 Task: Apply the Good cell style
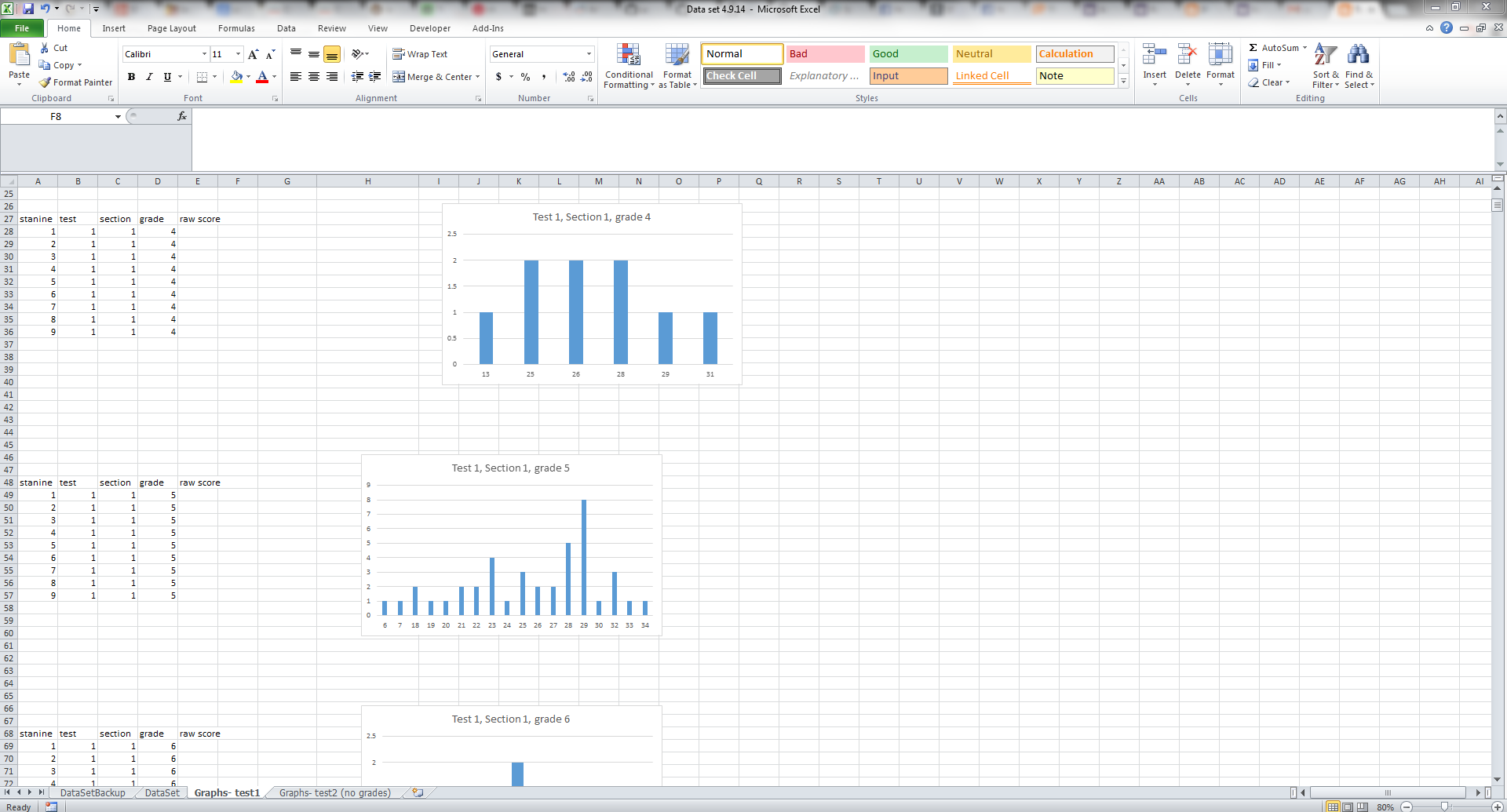pyautogui.click(x=908, y=54)
